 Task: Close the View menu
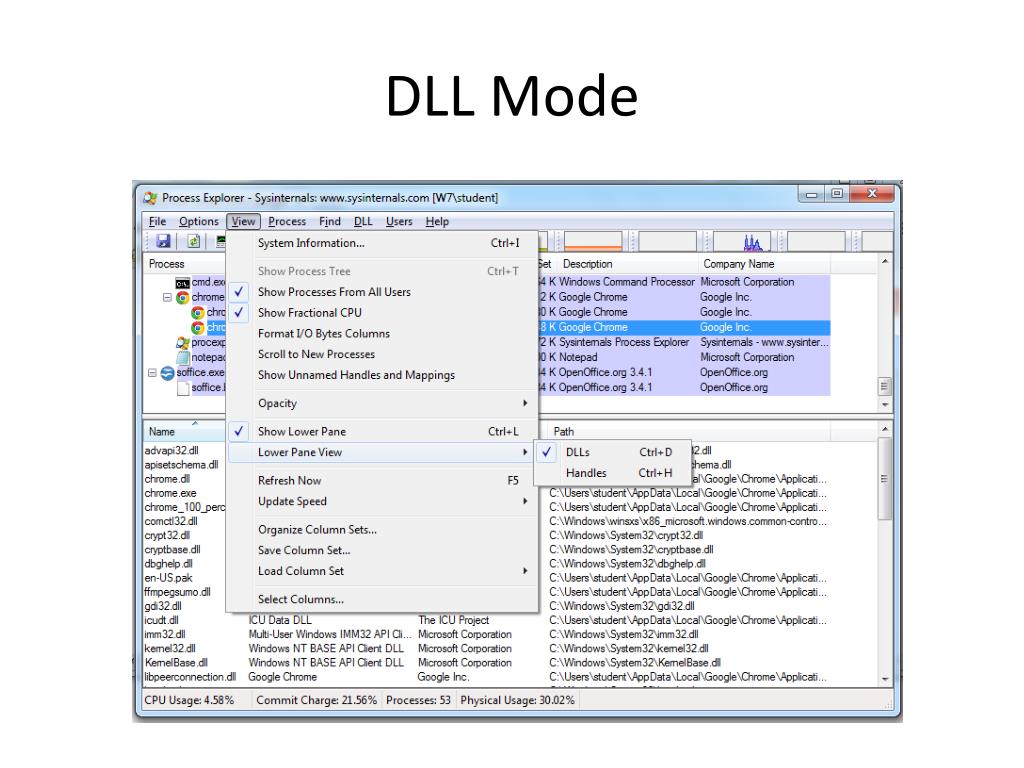tap(244, 221)
